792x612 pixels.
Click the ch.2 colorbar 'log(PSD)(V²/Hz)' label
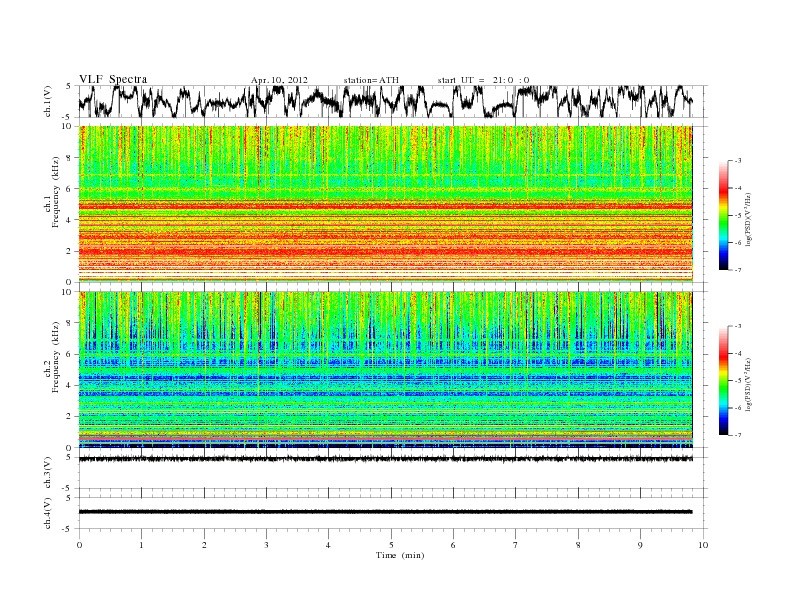pos(749,385)
